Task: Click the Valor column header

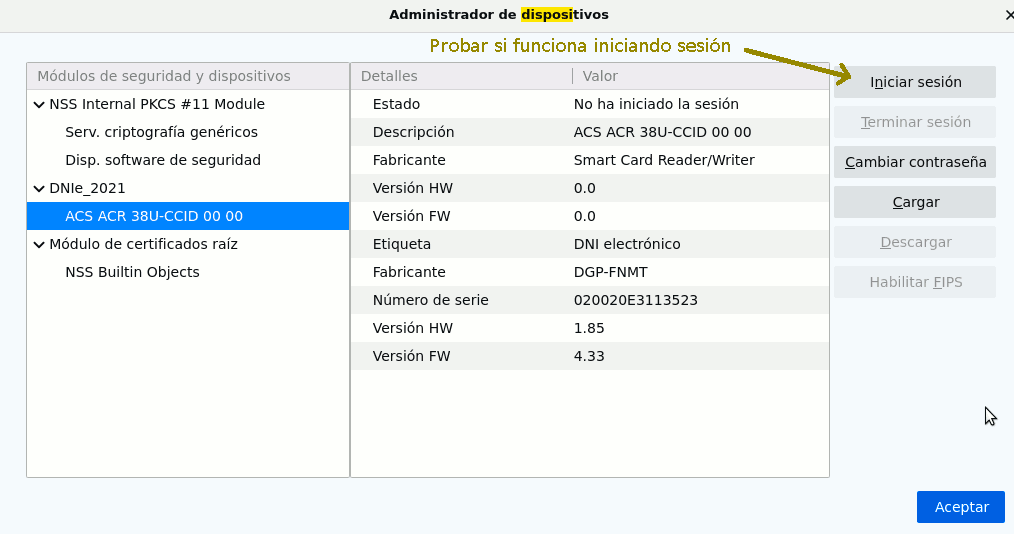Action: (701, 76)
